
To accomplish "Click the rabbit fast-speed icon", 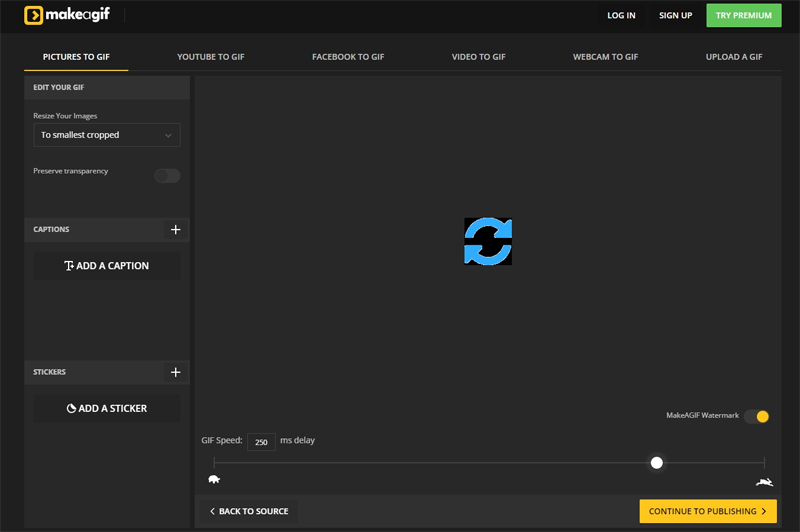I will [764, 482].
